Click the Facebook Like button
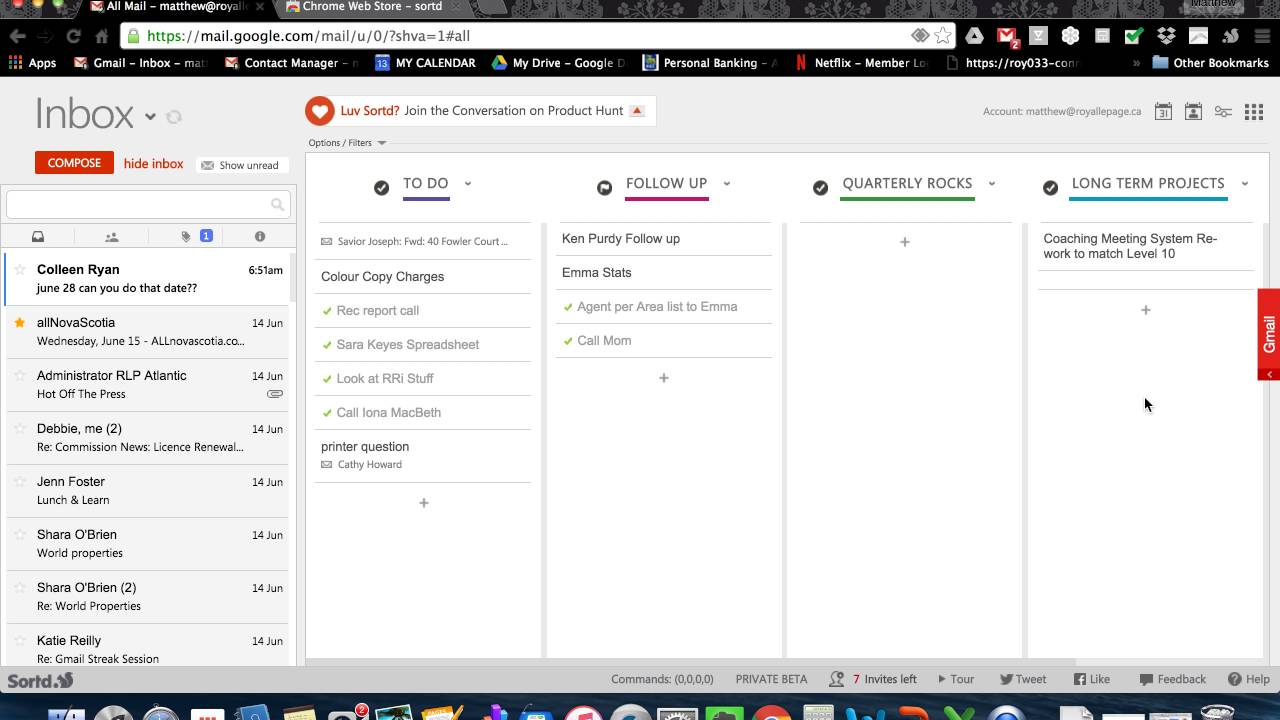The width and height of the screenshot is (1280, 720). pos(1092,680)
